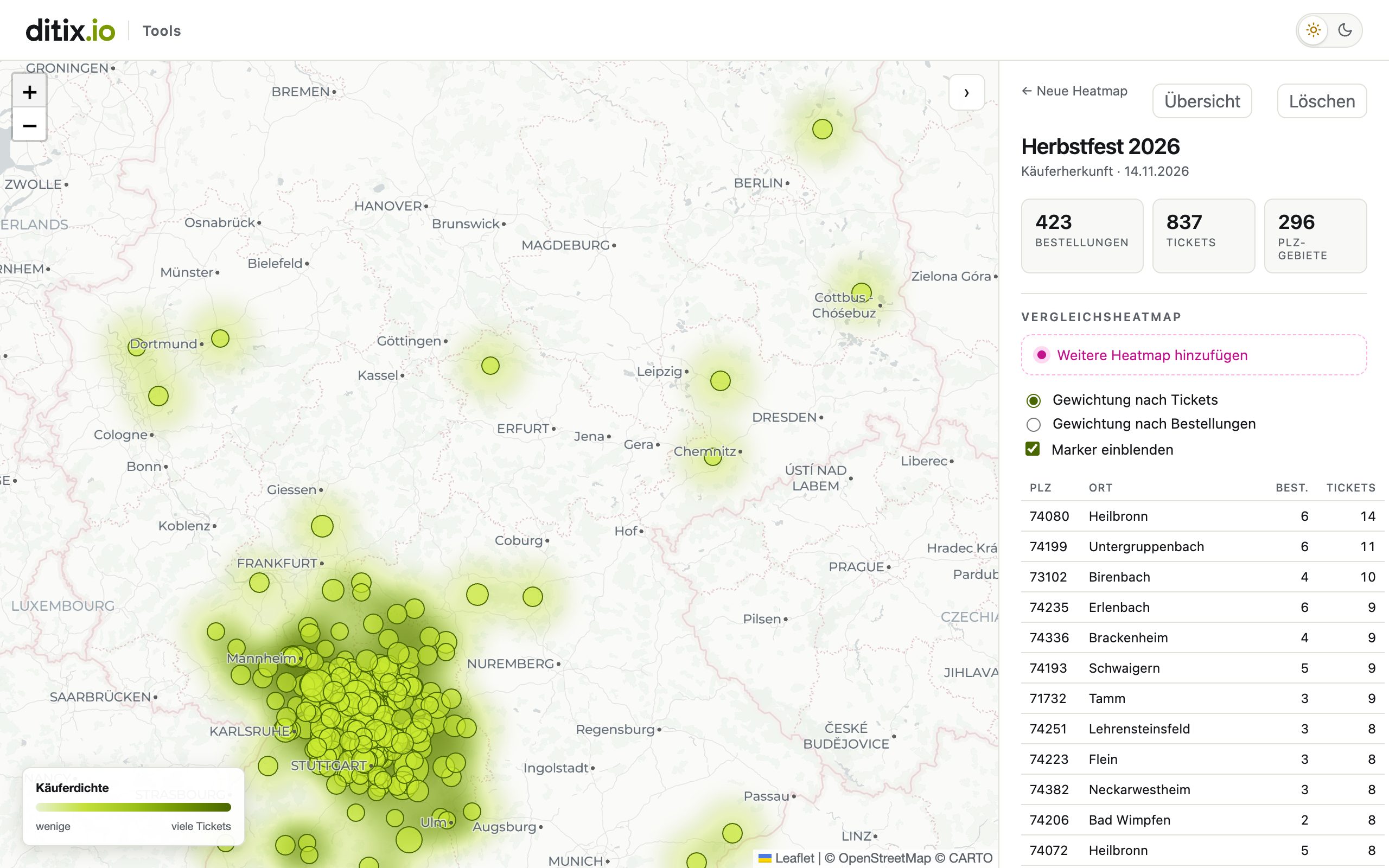
Task: Collapse the sidebar with chevron arrow
Action: click(x=966, y=92)
